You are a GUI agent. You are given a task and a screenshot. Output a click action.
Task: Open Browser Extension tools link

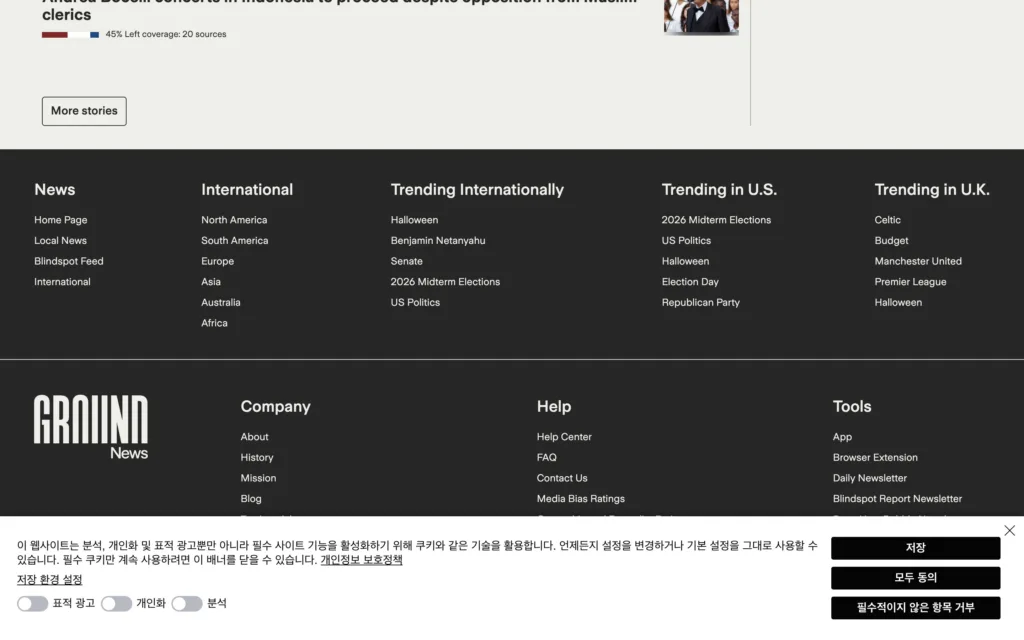[875, 457]
